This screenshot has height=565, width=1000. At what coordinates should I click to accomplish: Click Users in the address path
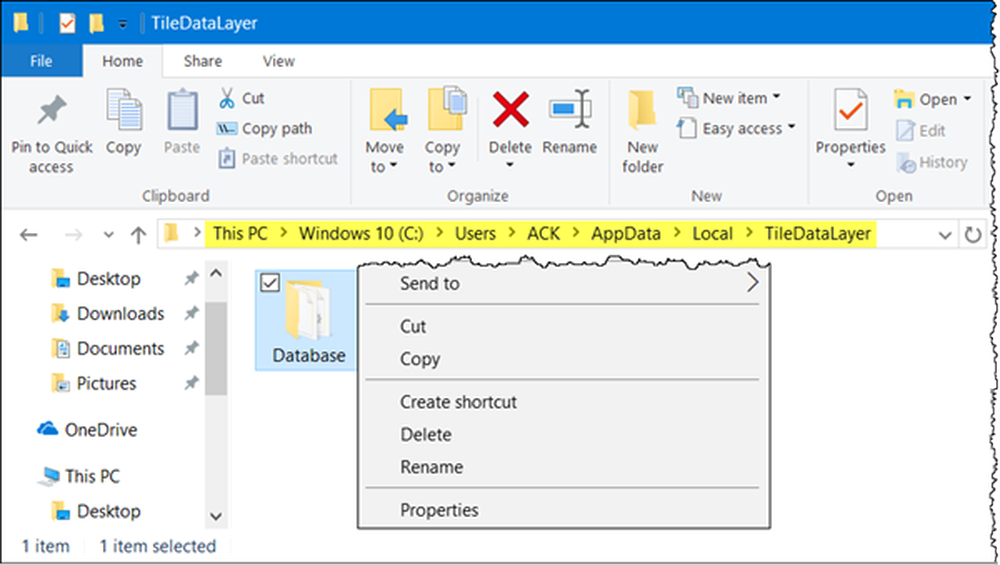[x=475, y=234]
